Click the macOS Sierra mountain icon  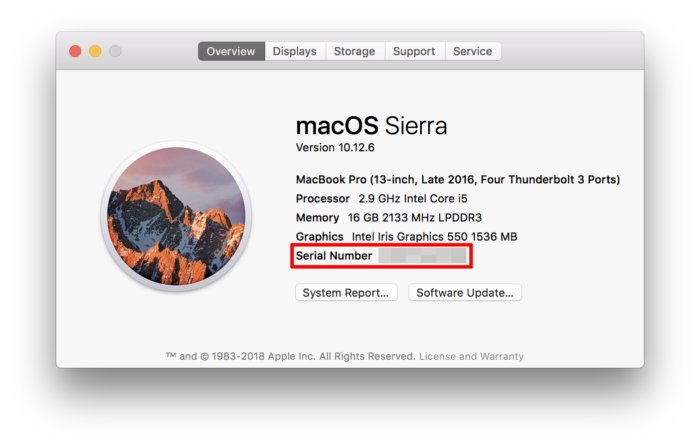(176, 216)
